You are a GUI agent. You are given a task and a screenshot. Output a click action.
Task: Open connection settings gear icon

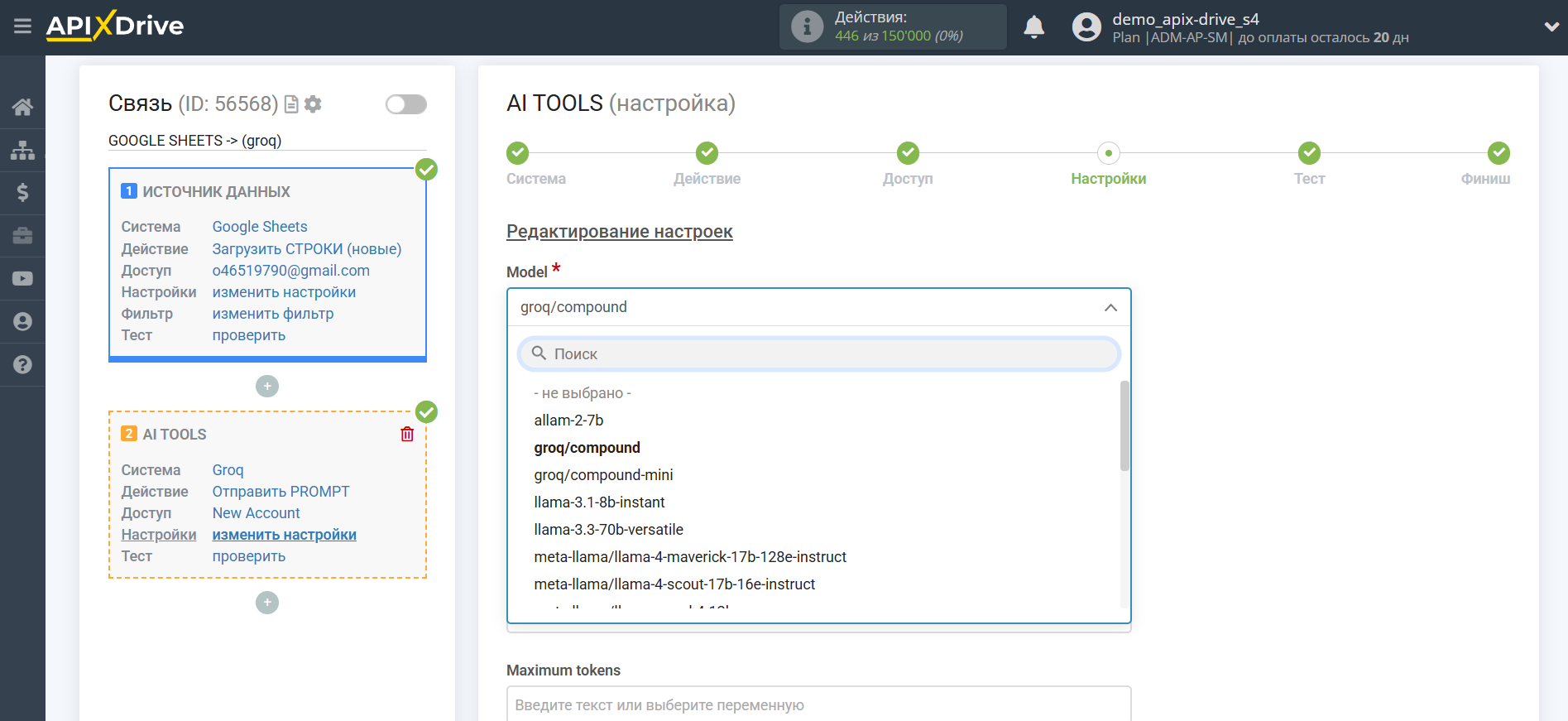tap(313, 104)
